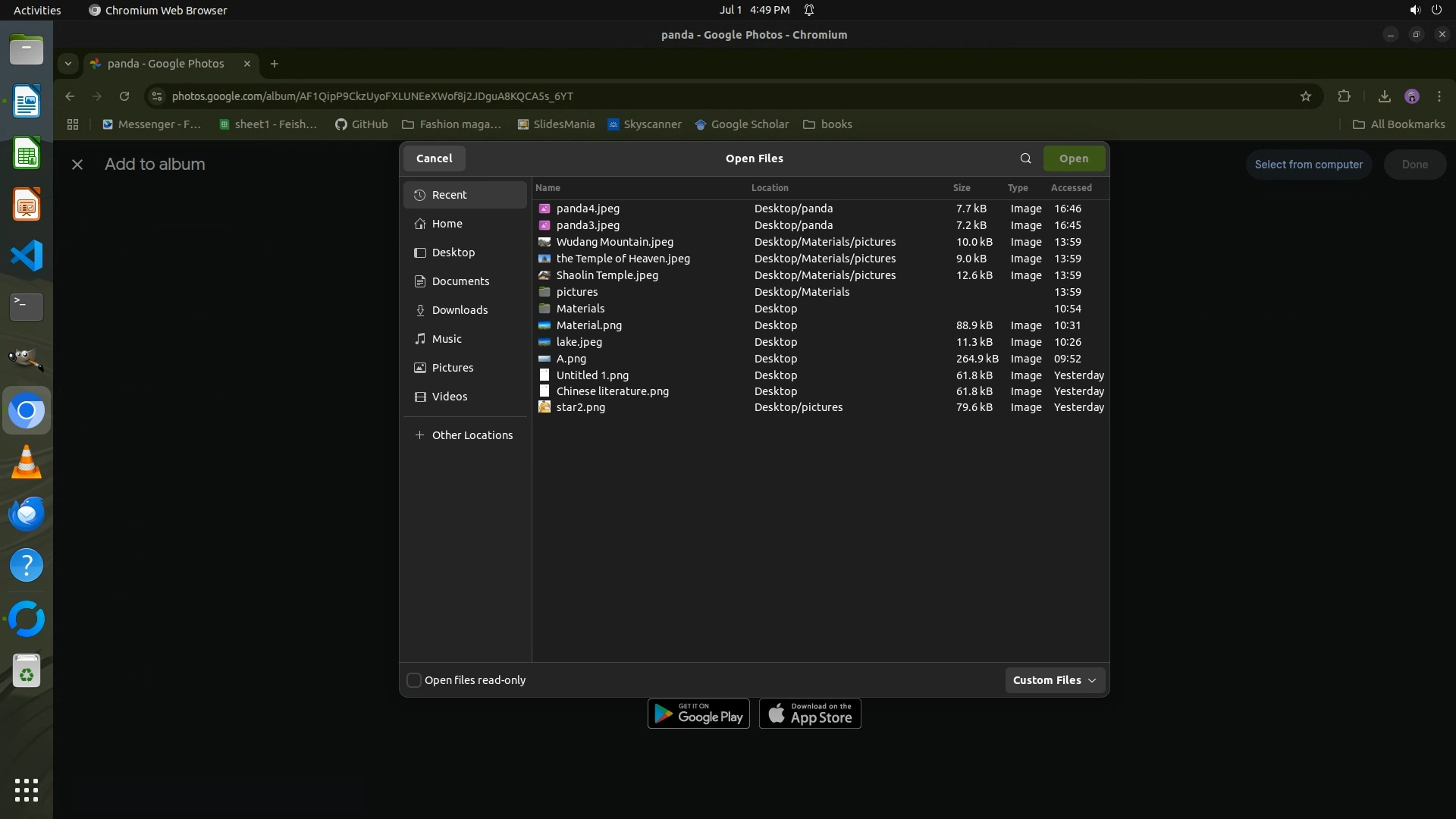Click the search icon in Open Files dialog
Viewport: 1456px width, 819px height.
click(1025, 158)
